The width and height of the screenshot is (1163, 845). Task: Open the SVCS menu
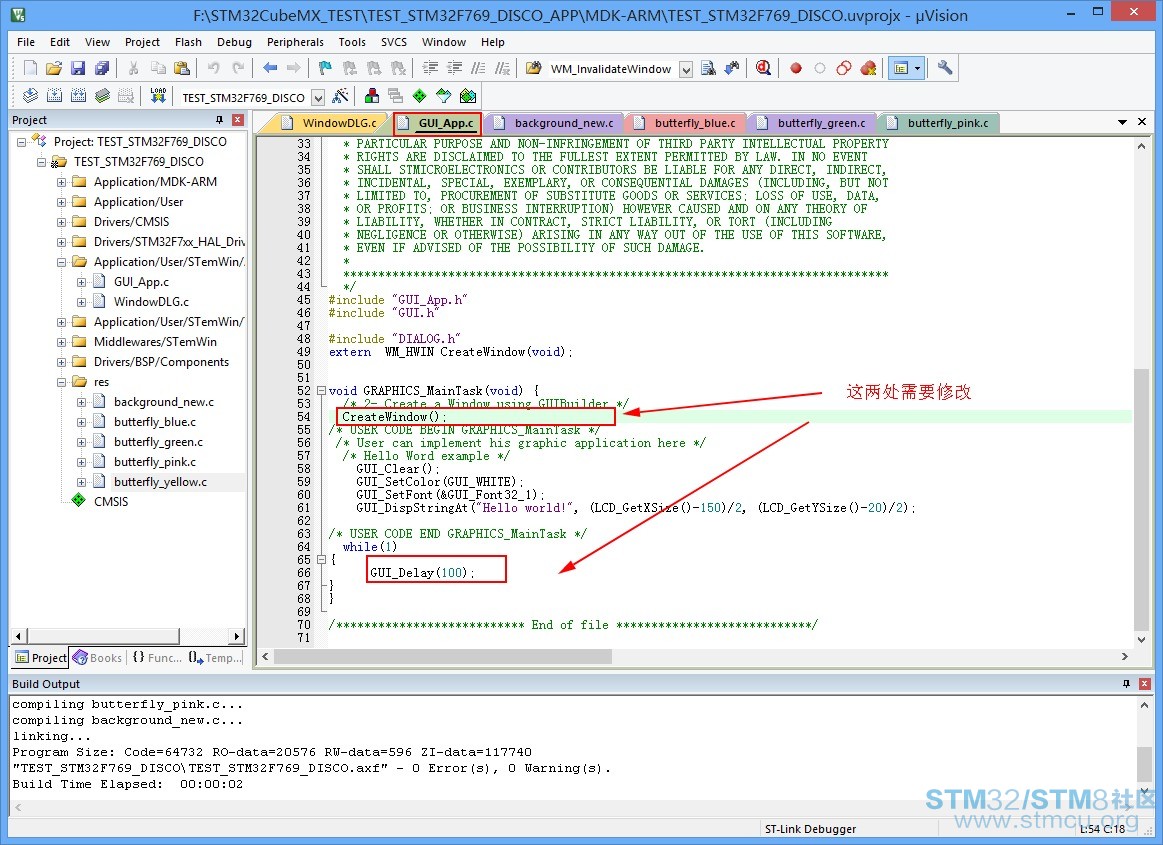coord(394,42)
